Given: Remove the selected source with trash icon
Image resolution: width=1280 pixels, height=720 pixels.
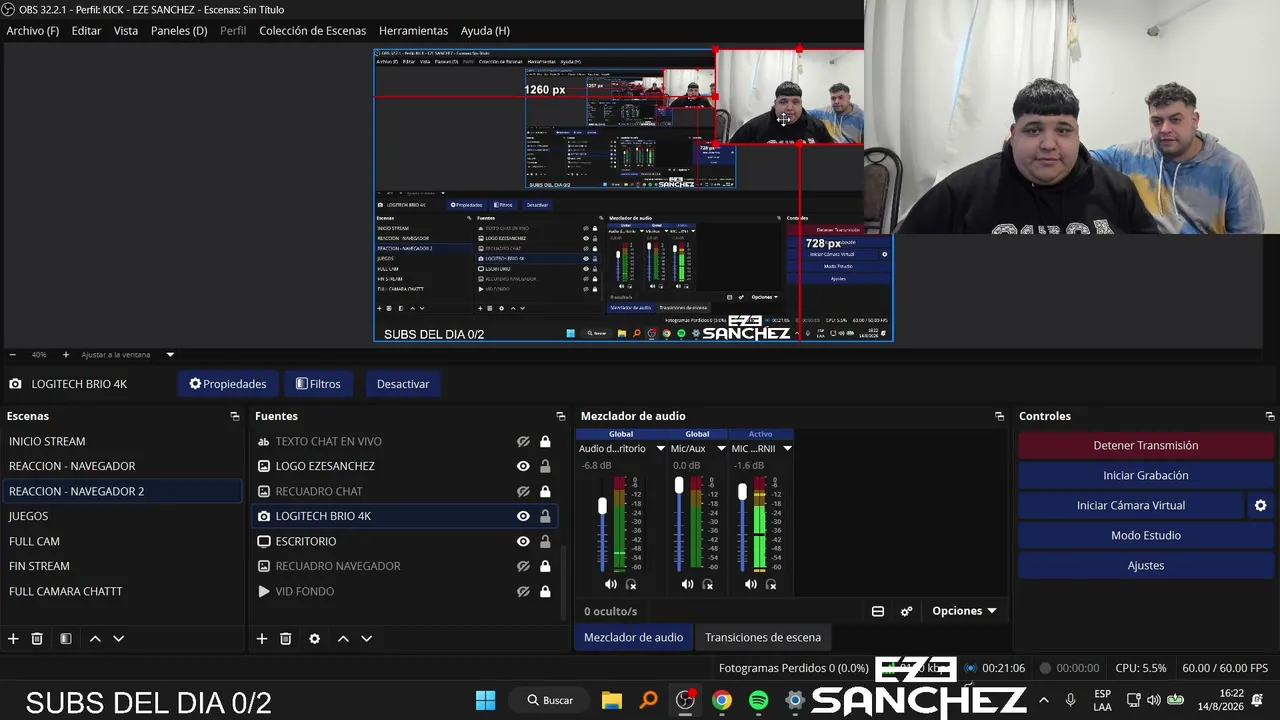Looking at the screenshot, I should [x=285, y=638].
